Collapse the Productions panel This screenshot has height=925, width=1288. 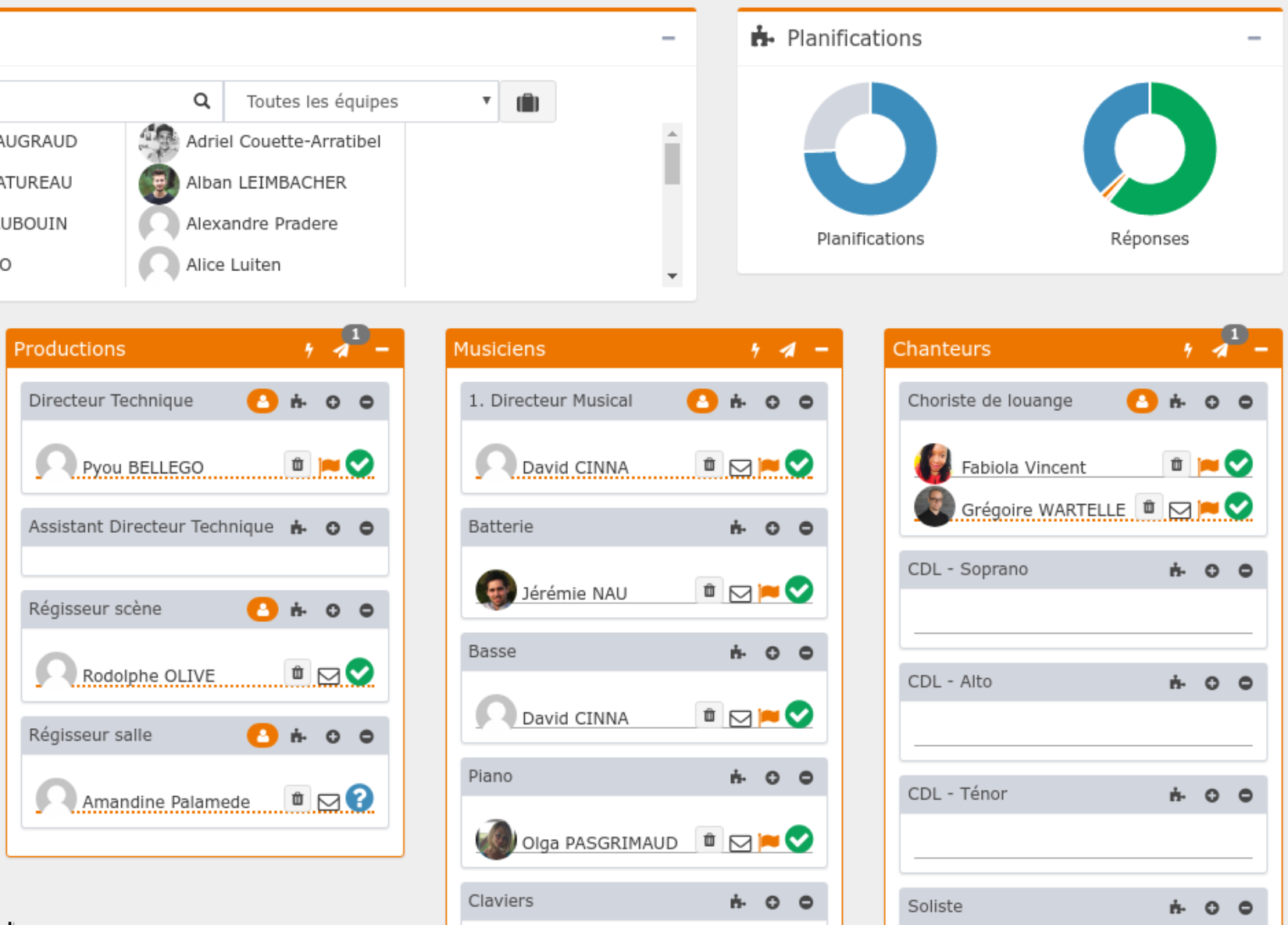coord(382,349)
